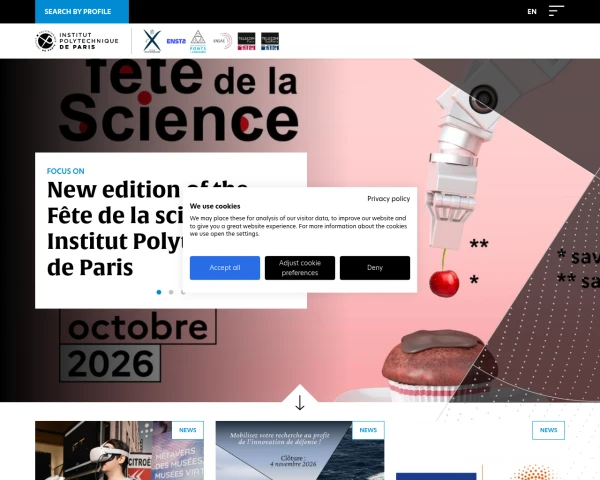Click the 'We use cookies' heading
Viewport: 600px width, 480px height.
click(215, 206)
